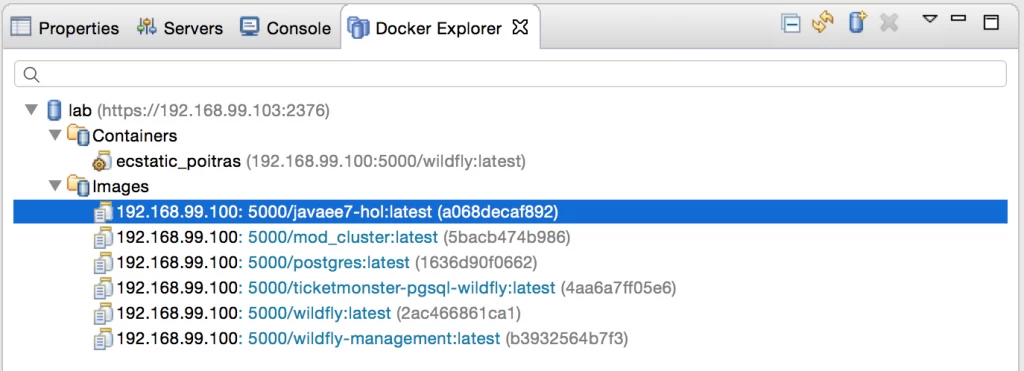This screenshot has height=371, width=1024.
Task: Click the Console tab monitor icon
Action: 249,27
